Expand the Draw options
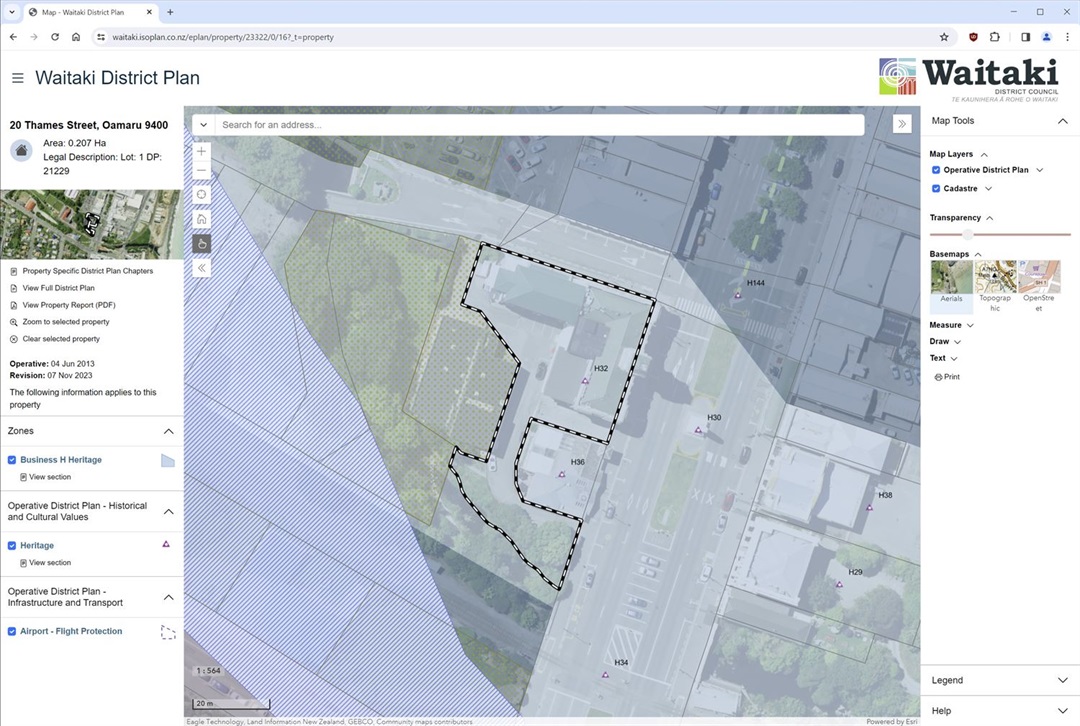 click(941, 341)
